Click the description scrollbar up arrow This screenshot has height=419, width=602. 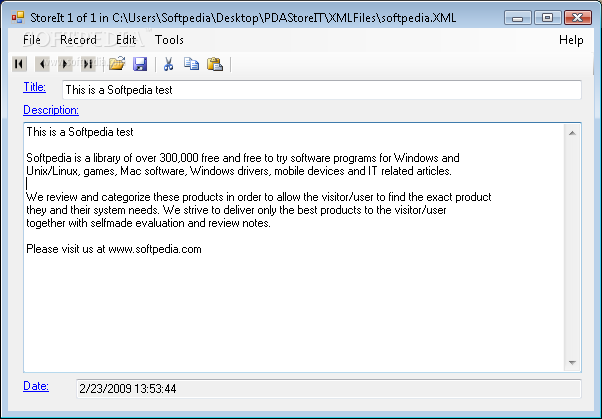pyautogui.click(x=572, y=133)
